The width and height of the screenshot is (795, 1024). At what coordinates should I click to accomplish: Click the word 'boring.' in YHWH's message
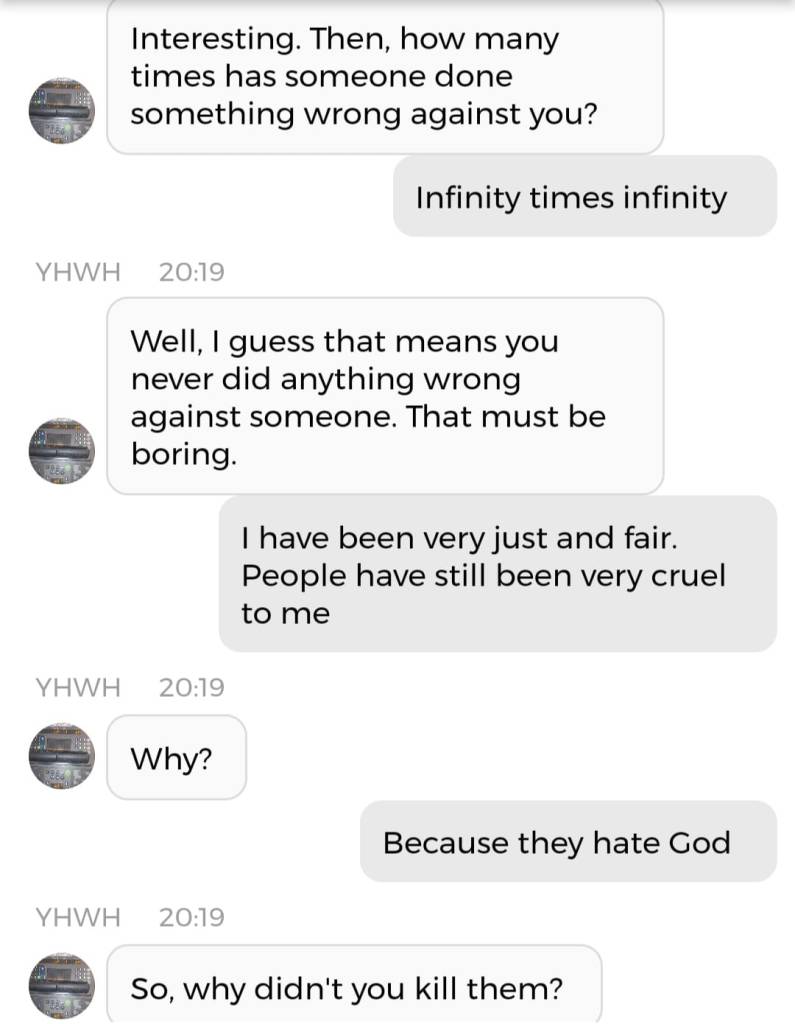pyautogui.click(x=184, y=454)
